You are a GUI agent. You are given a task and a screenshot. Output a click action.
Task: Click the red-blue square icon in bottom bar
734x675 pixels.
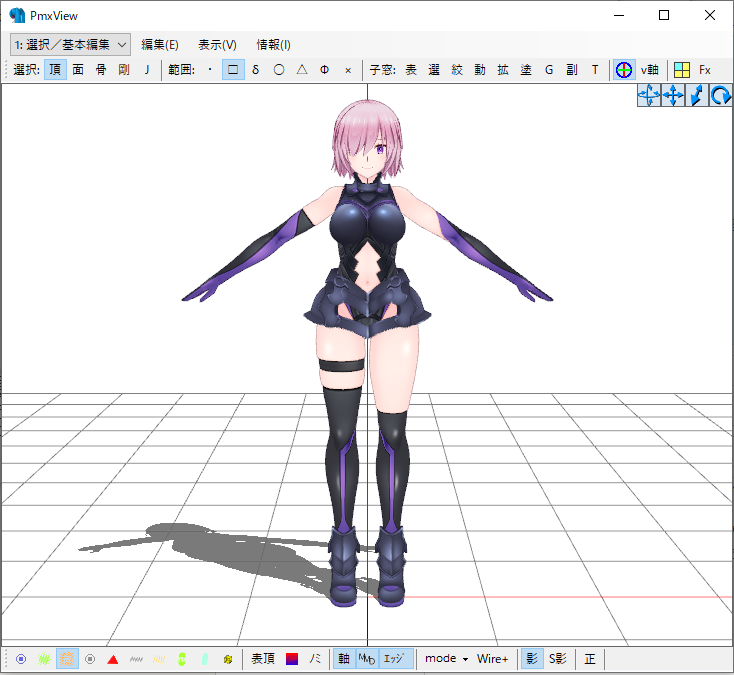(x=292, y=659)
